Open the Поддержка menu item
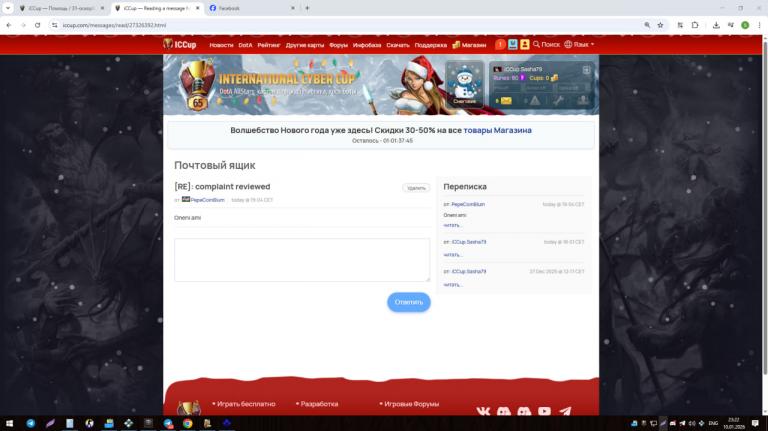768x431 pixels. coord(431,45)
